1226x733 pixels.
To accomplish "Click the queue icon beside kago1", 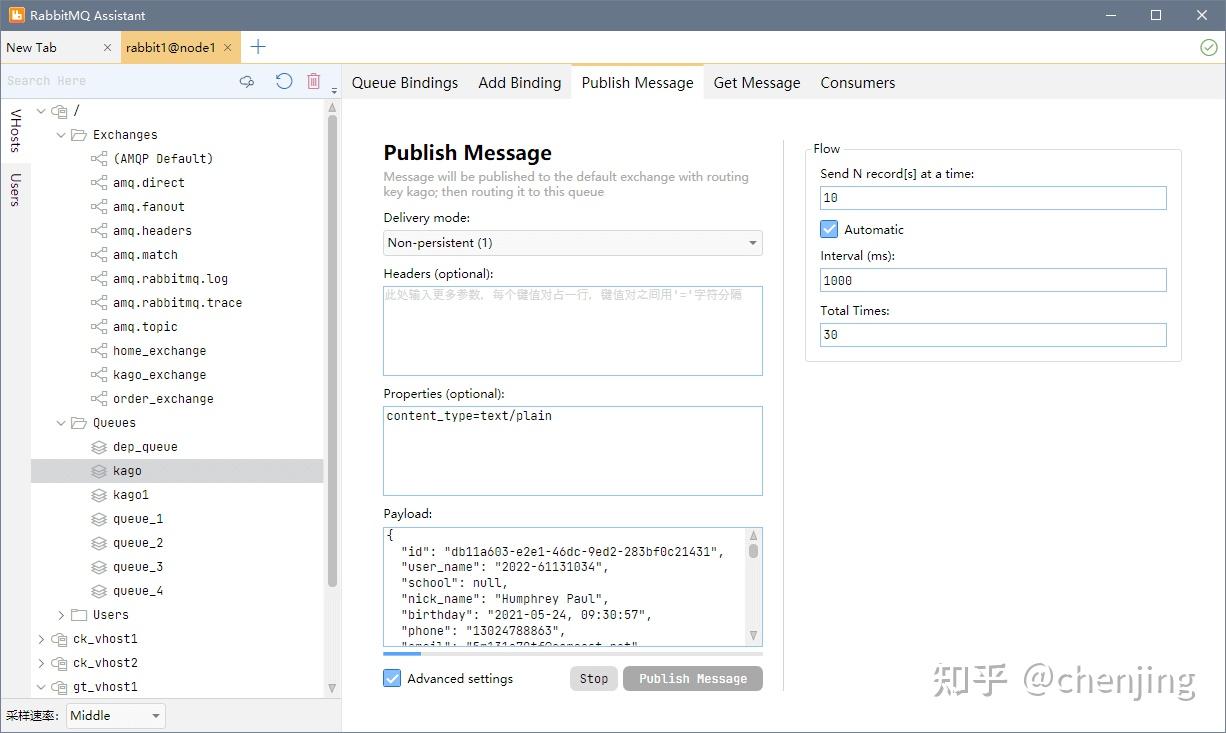I will [x=98, y=495].
